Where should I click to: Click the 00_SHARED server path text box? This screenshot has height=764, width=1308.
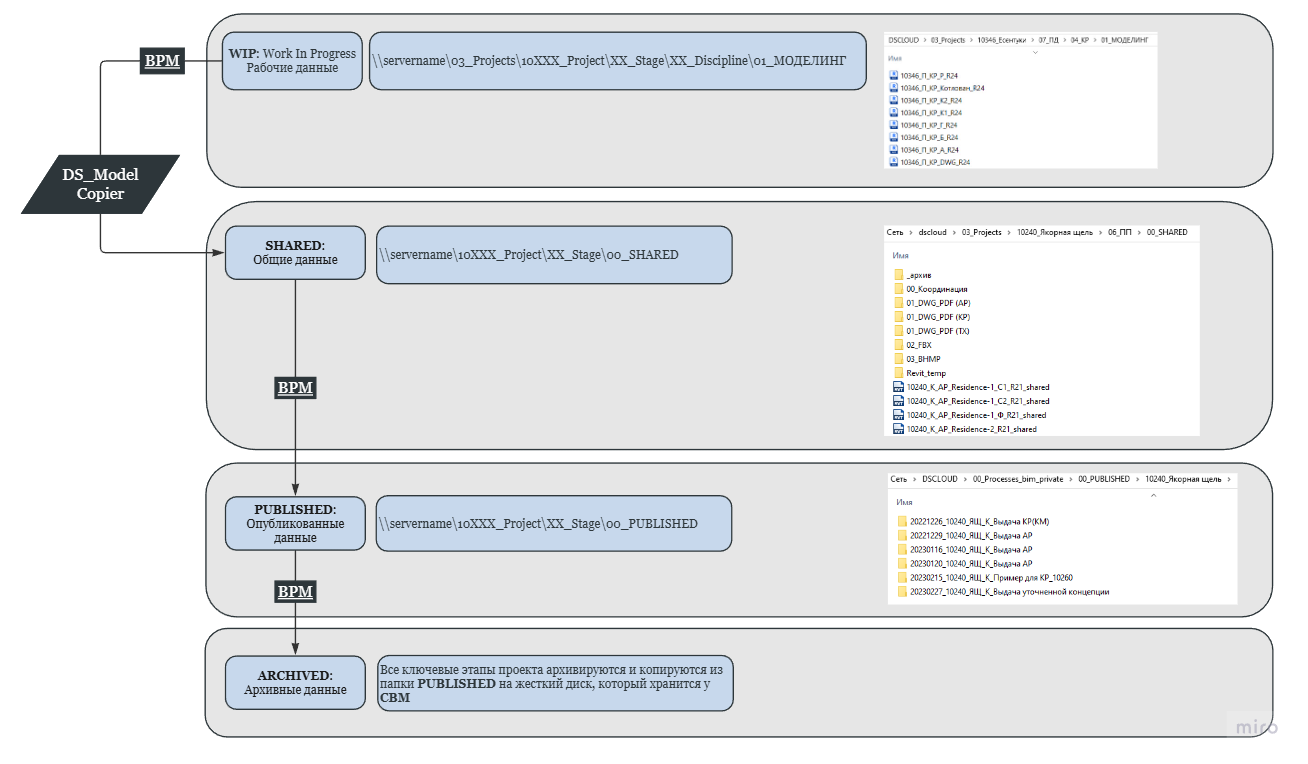coord(554,255)
